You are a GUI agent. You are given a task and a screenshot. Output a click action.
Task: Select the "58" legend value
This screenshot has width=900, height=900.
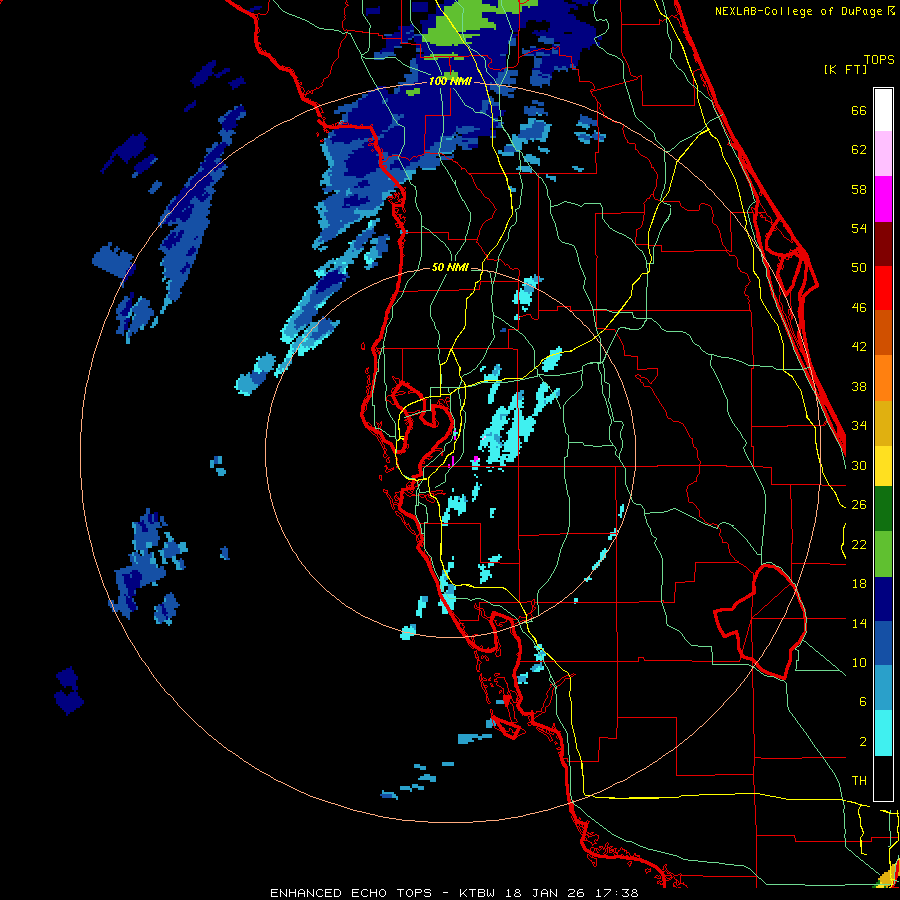(859, 189)
